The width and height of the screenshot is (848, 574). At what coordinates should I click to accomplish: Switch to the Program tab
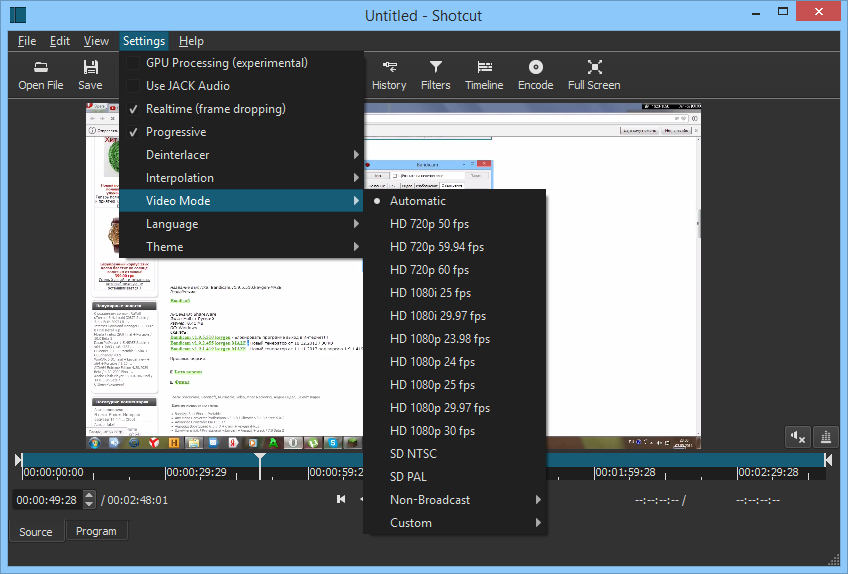click(96, 531)
